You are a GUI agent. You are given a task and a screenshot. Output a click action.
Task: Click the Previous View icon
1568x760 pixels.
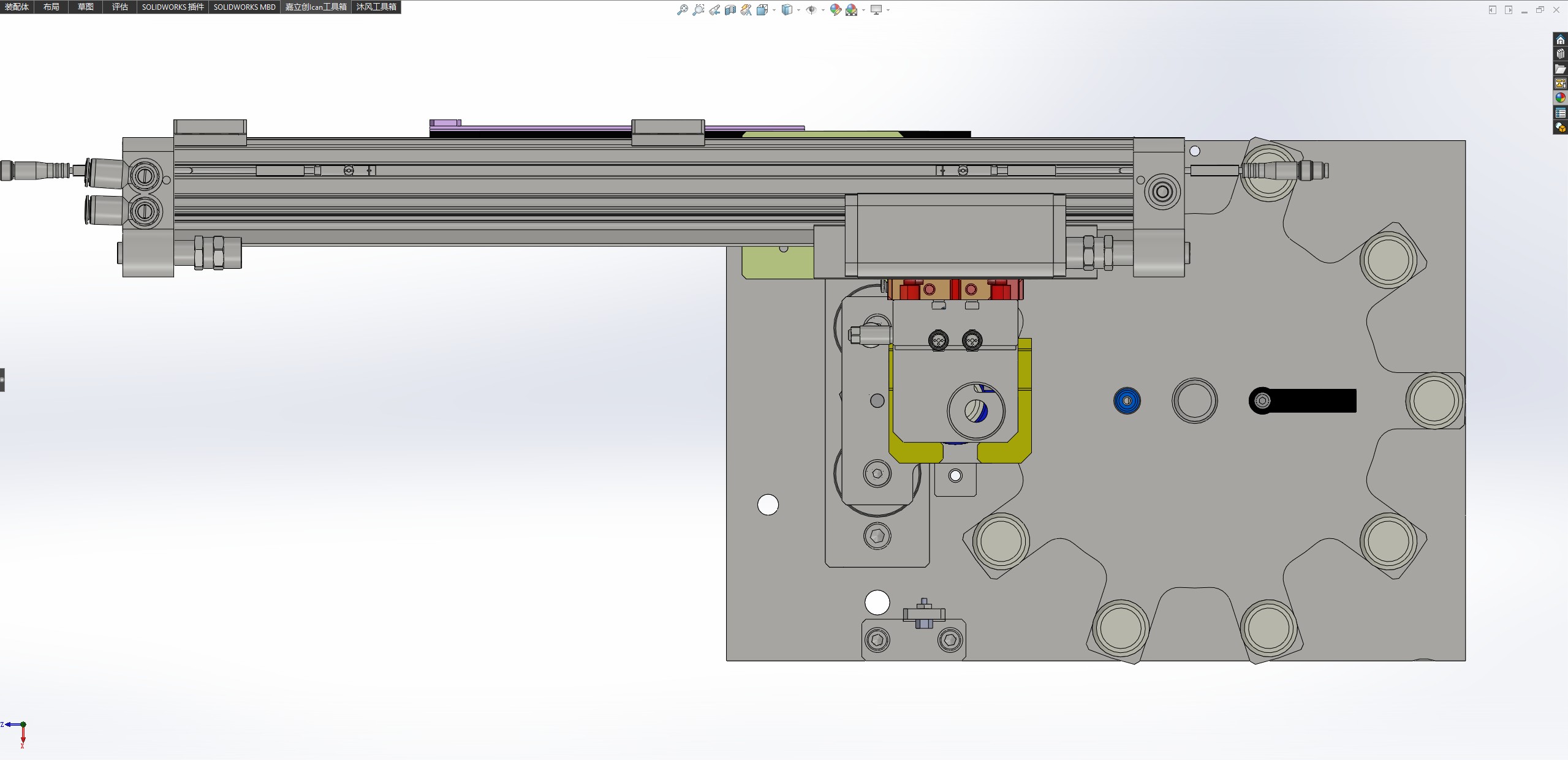click(x=714, y=10)
